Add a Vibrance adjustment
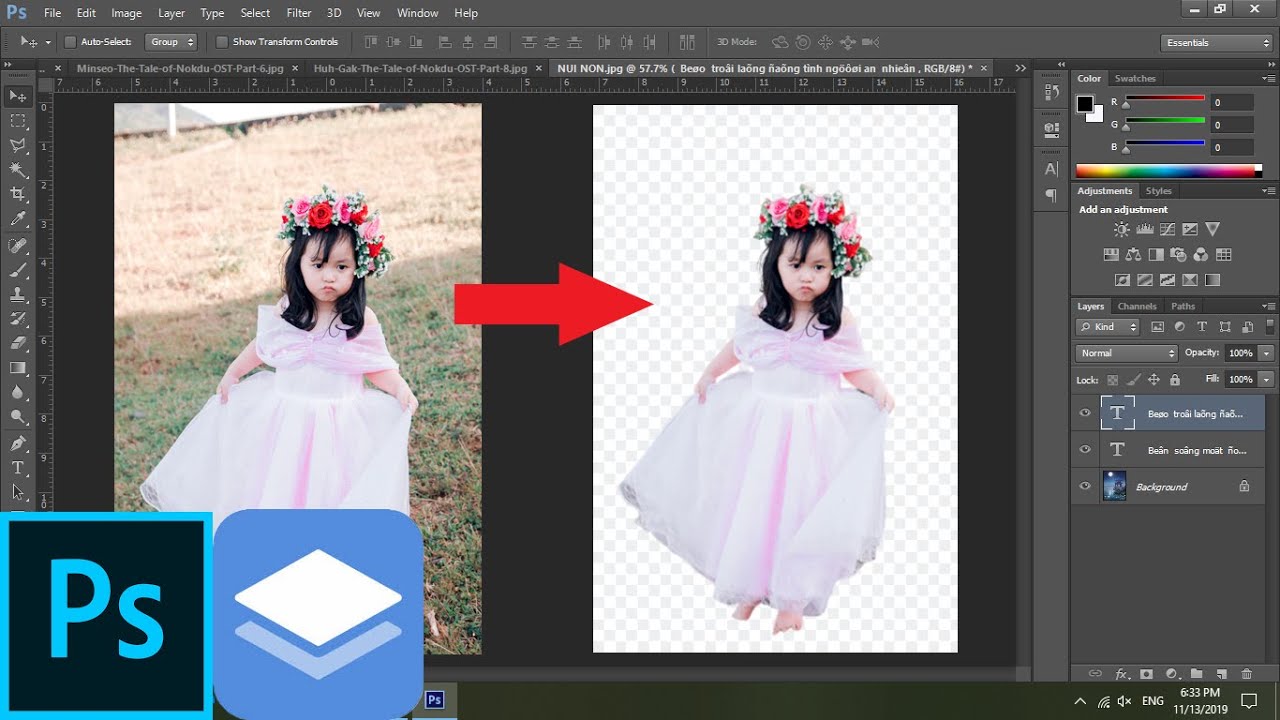The image size is (1280, 720). (x=1213, y=229)
